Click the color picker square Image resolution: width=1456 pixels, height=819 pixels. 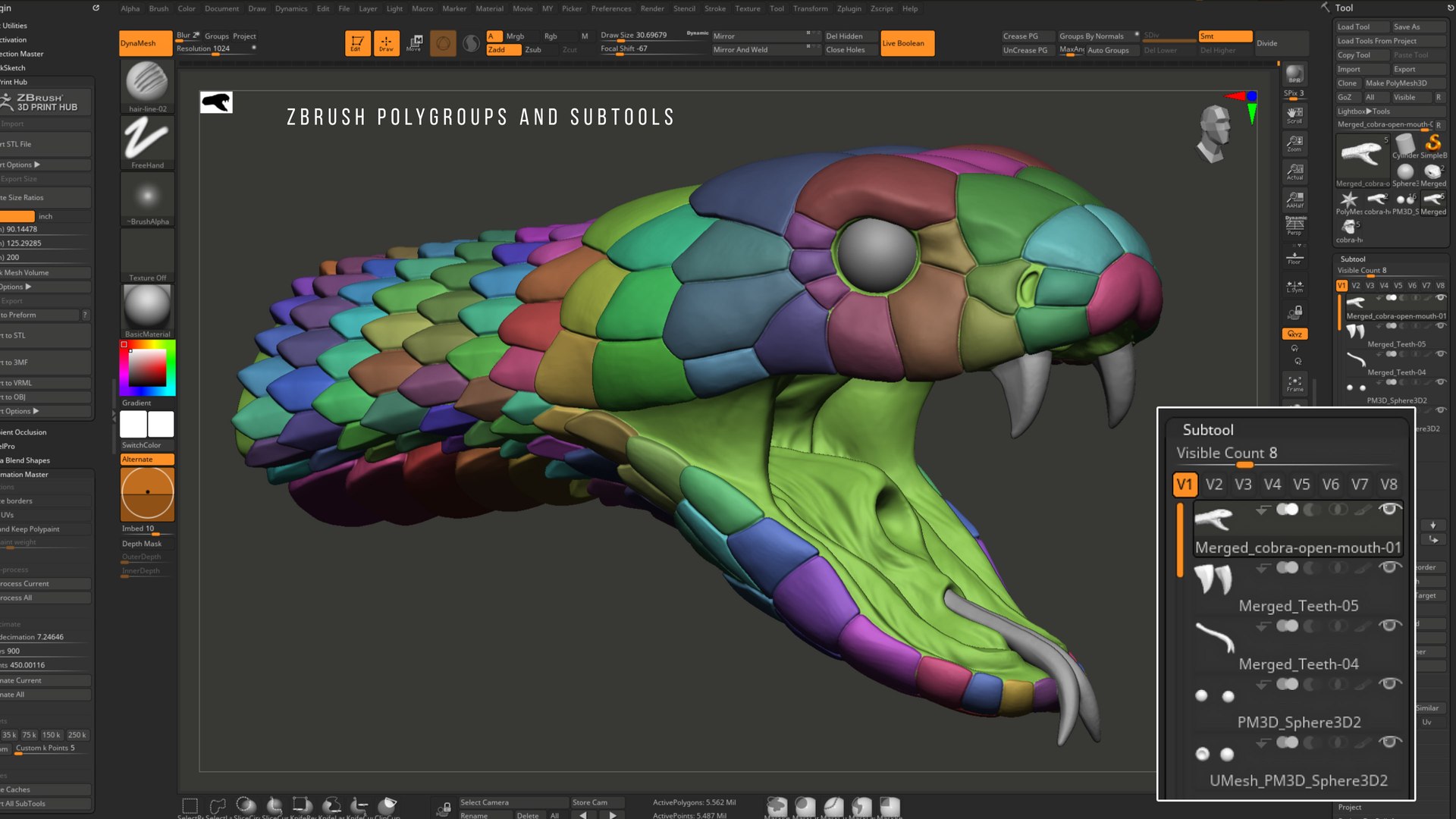click(147, 368)
